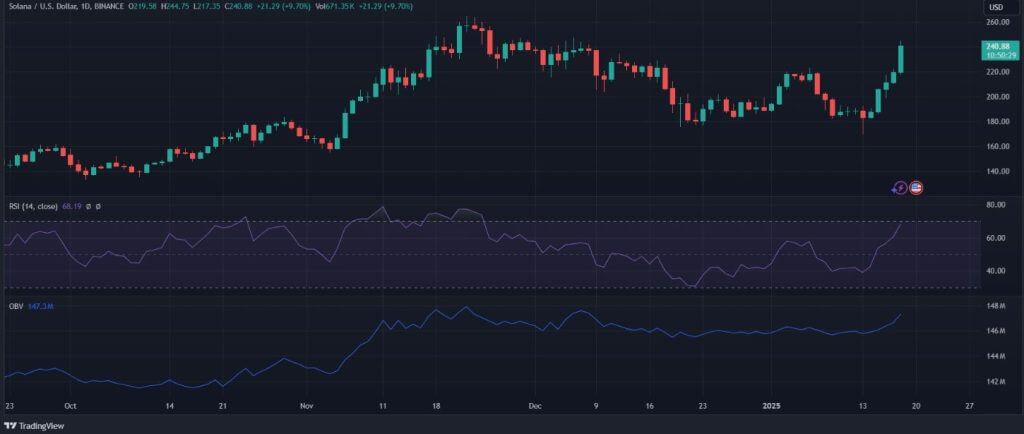
Task: Click the 80.00 RSI axis label
Action: pyautogui.click(x=997, y=205)
